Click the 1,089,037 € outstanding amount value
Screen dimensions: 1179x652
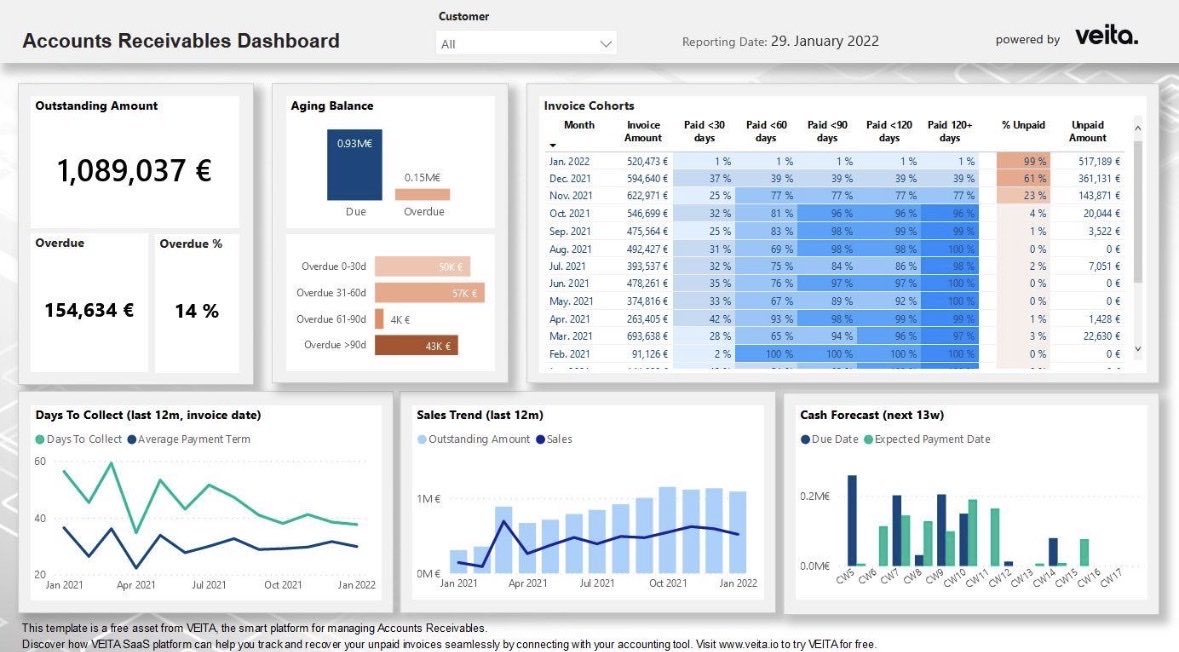point(135,171)
